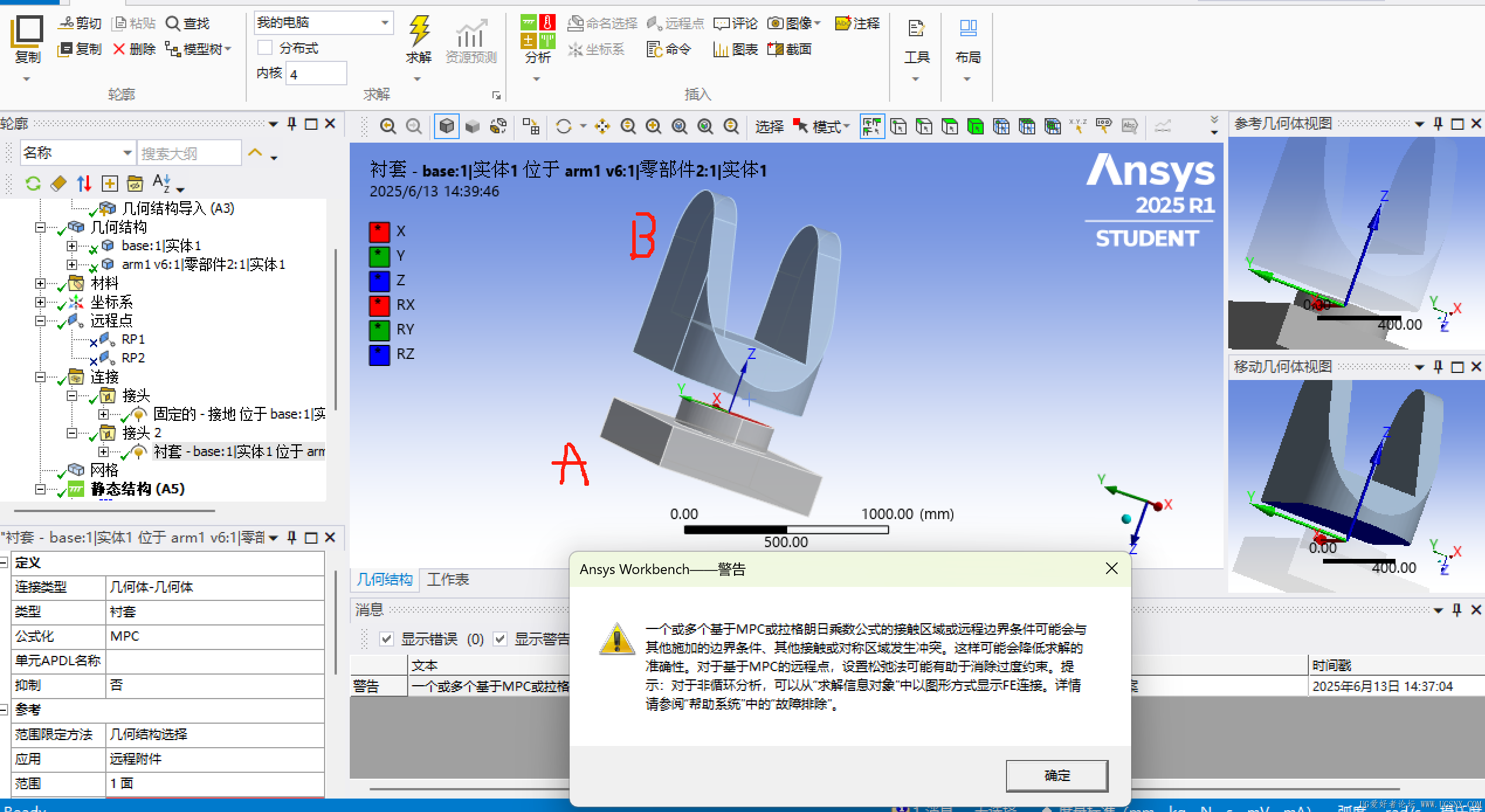Viewport: 1485px width, 812px height.
Task: Click the 查找 button in ribbon
Action: click(x=188, y=23)
